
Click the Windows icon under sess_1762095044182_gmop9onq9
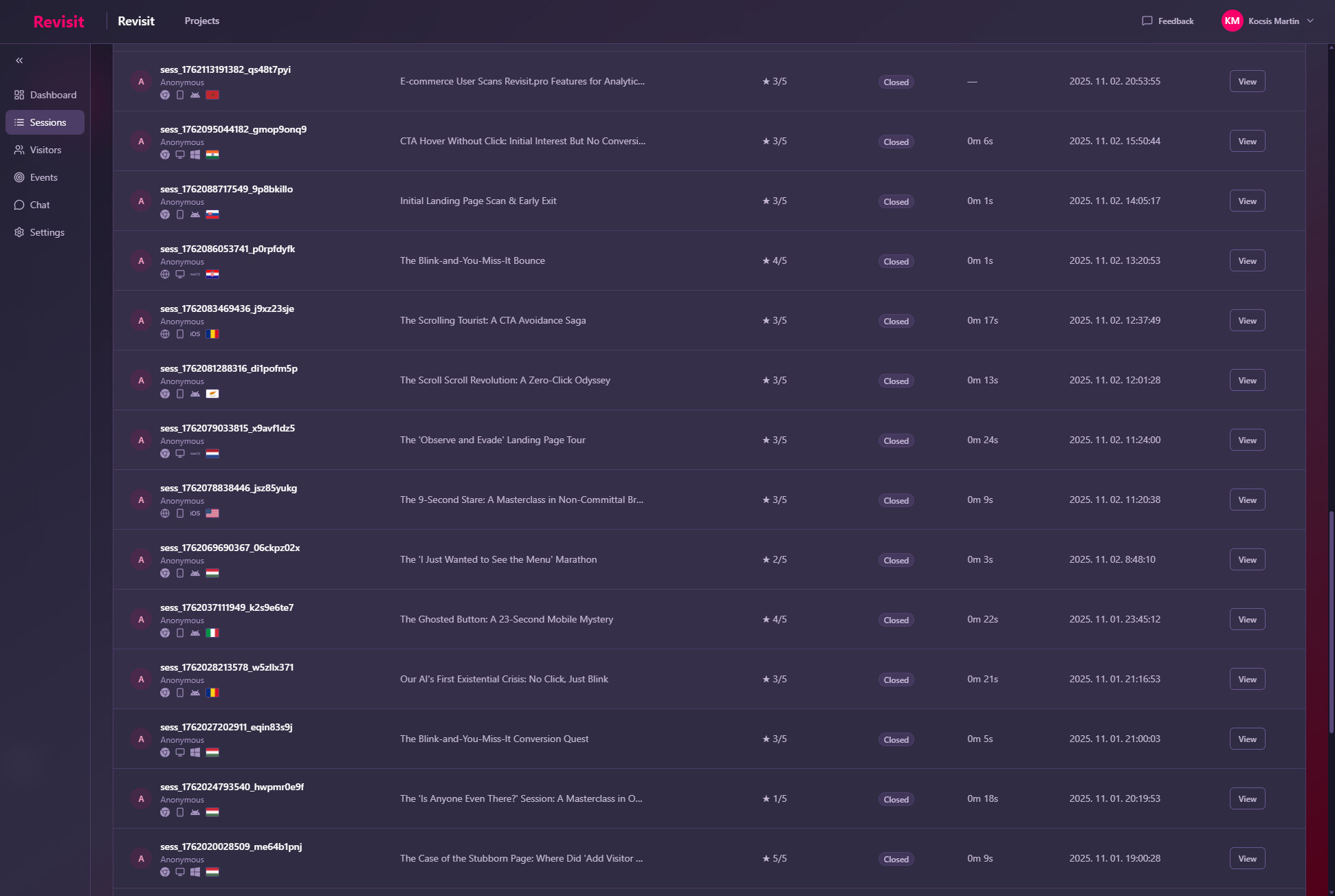click(x=196, y=155)
